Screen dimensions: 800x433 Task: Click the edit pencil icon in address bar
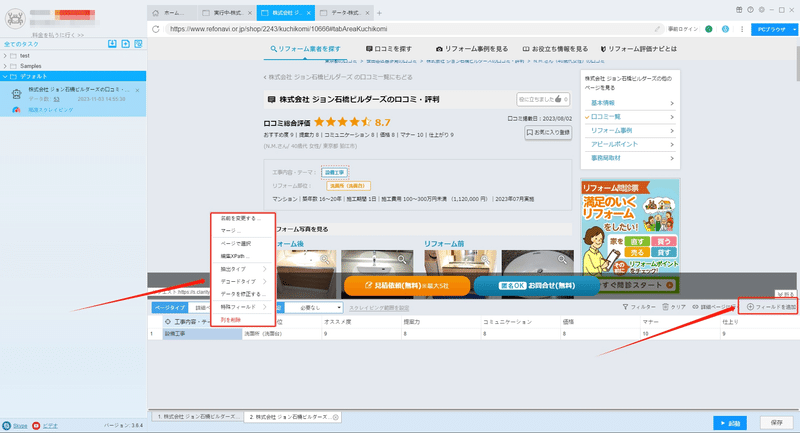657,29
